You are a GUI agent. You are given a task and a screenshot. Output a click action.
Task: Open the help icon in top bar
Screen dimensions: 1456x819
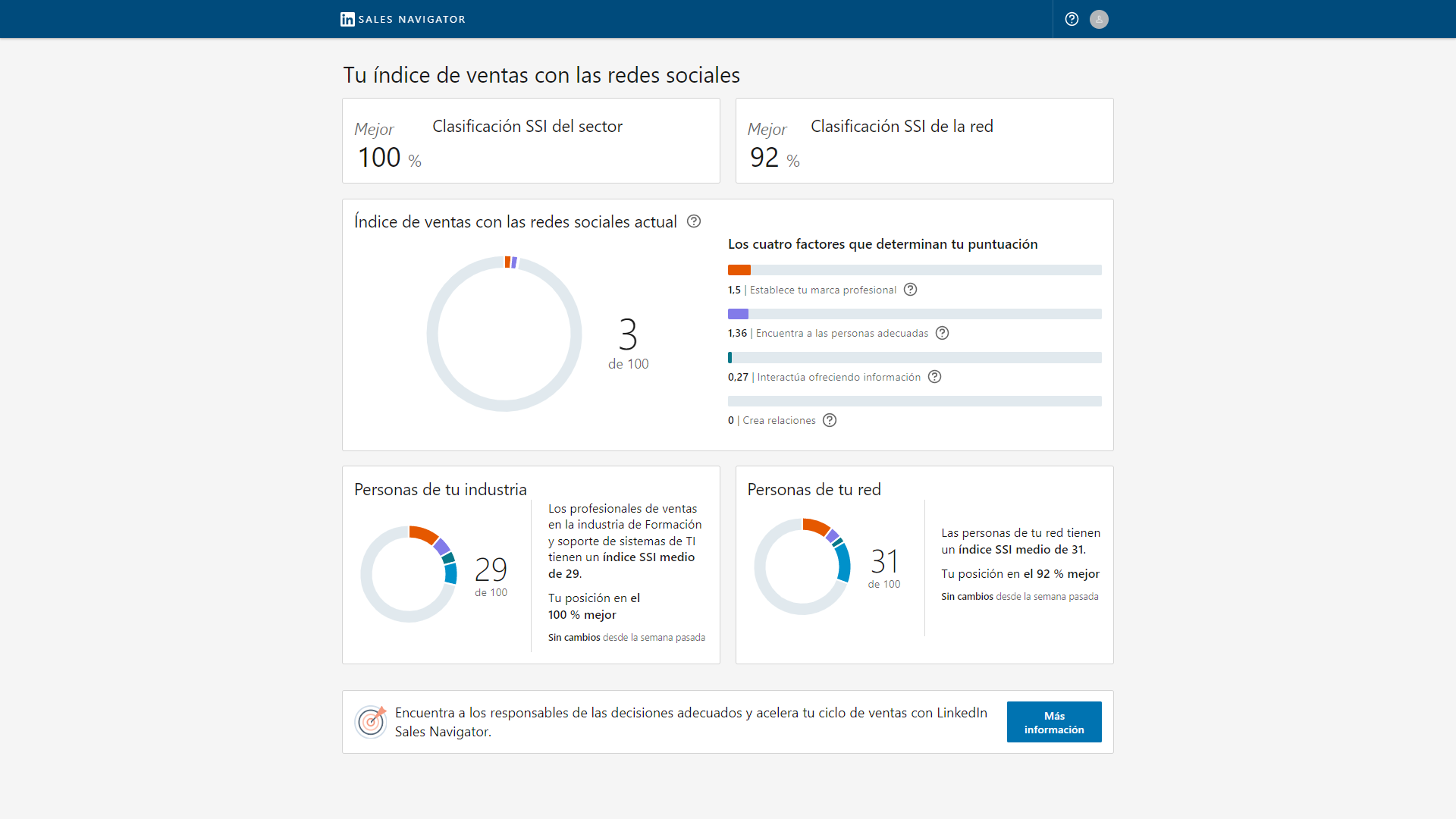coord(1072,19)
